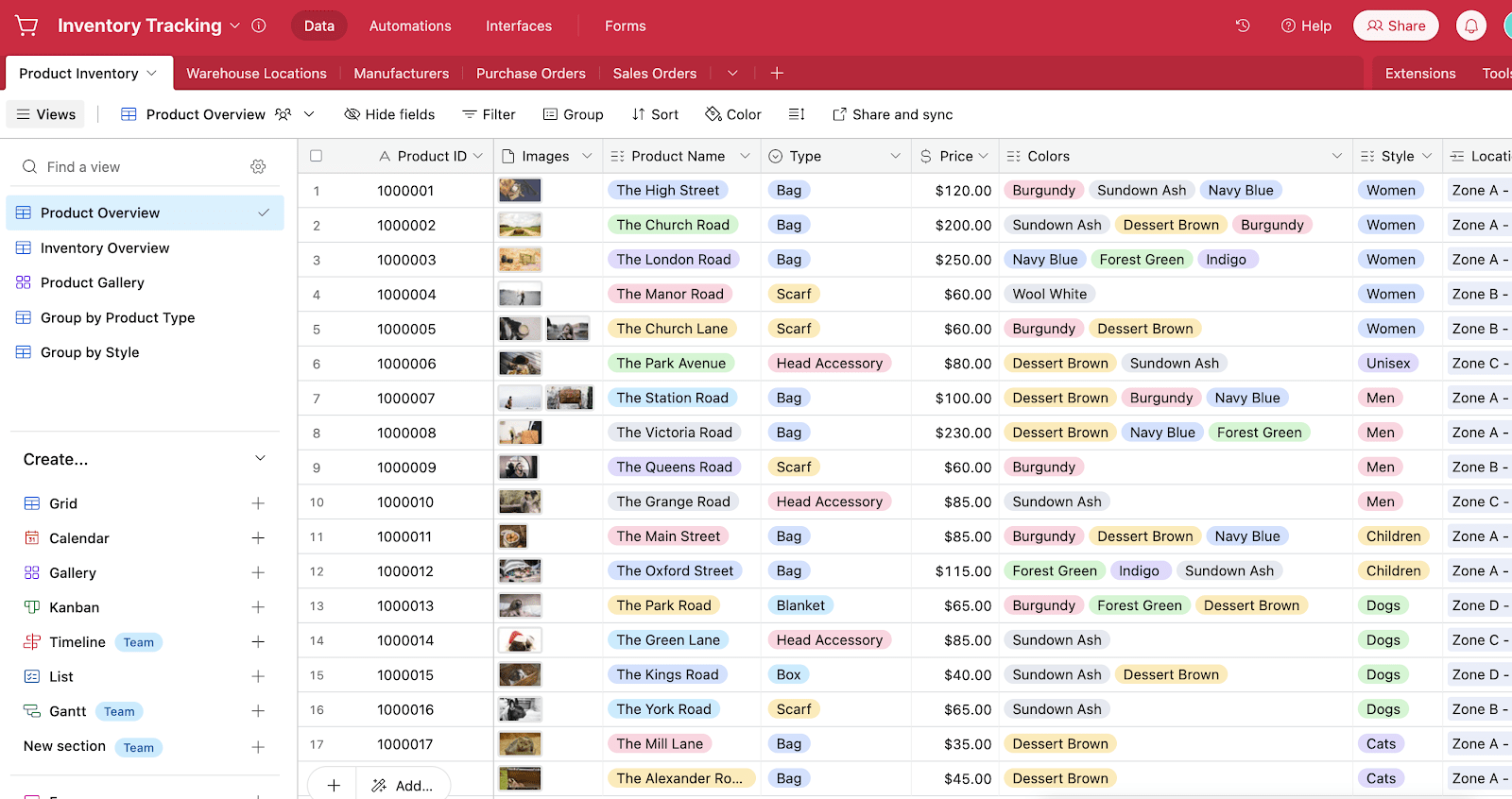
Task: Open the Interfaces menu
Action: tap(519, 25)
